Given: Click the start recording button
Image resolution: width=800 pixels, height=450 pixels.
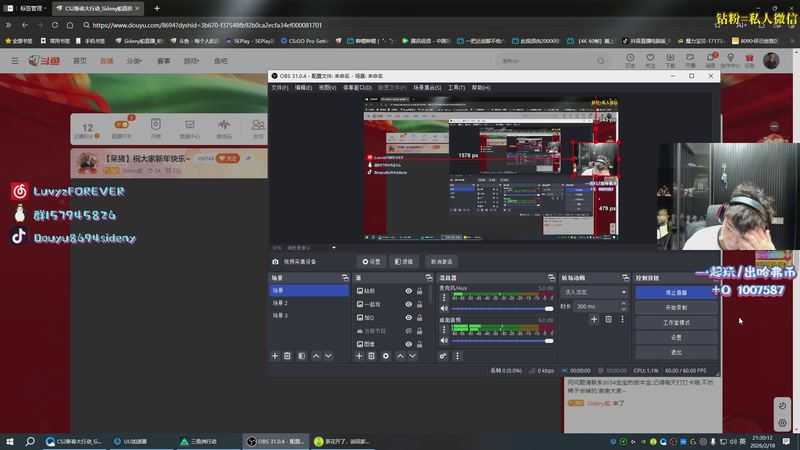Looking at the screenshot, I should [676, 308].
